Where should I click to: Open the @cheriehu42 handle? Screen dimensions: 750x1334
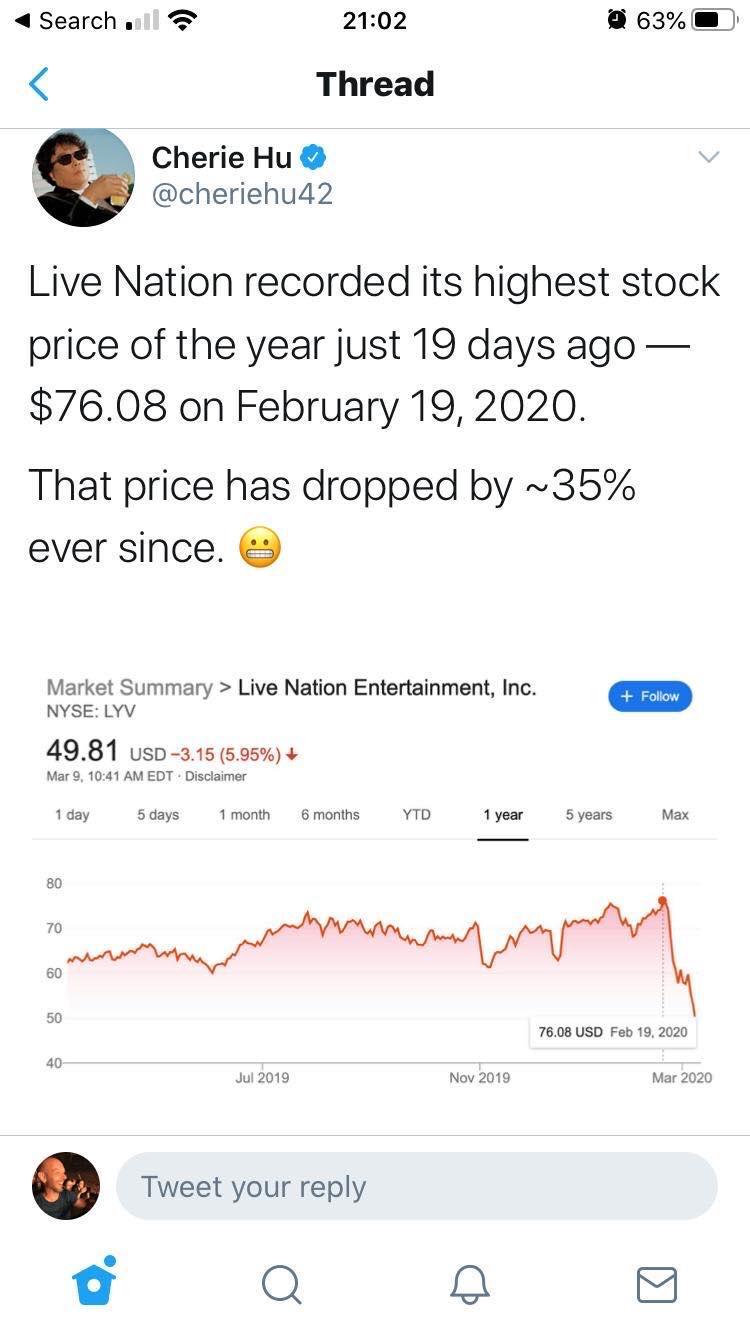click(x=242, y=194)
